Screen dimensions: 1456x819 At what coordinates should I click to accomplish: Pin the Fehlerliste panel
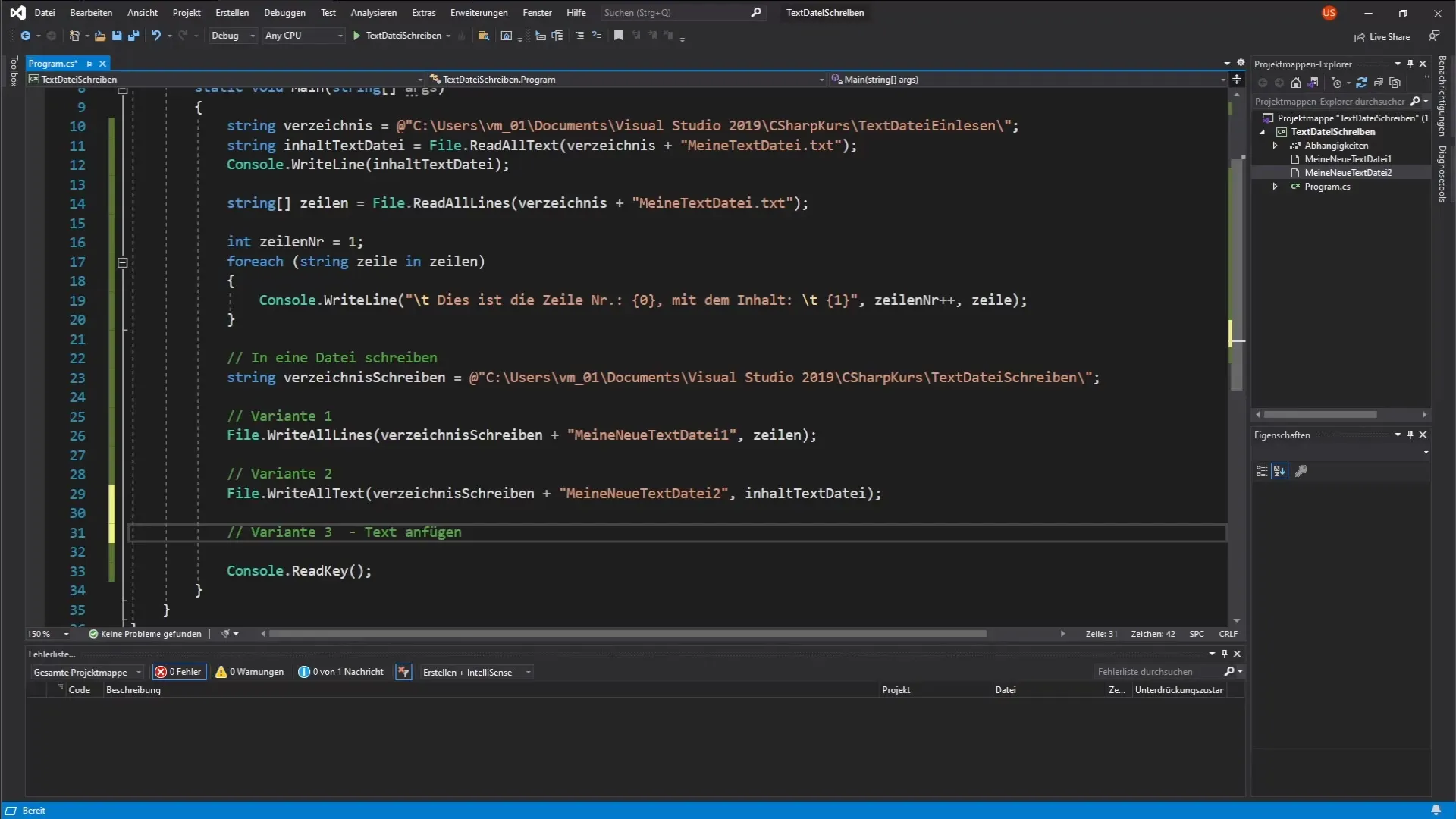[1225, 654]
